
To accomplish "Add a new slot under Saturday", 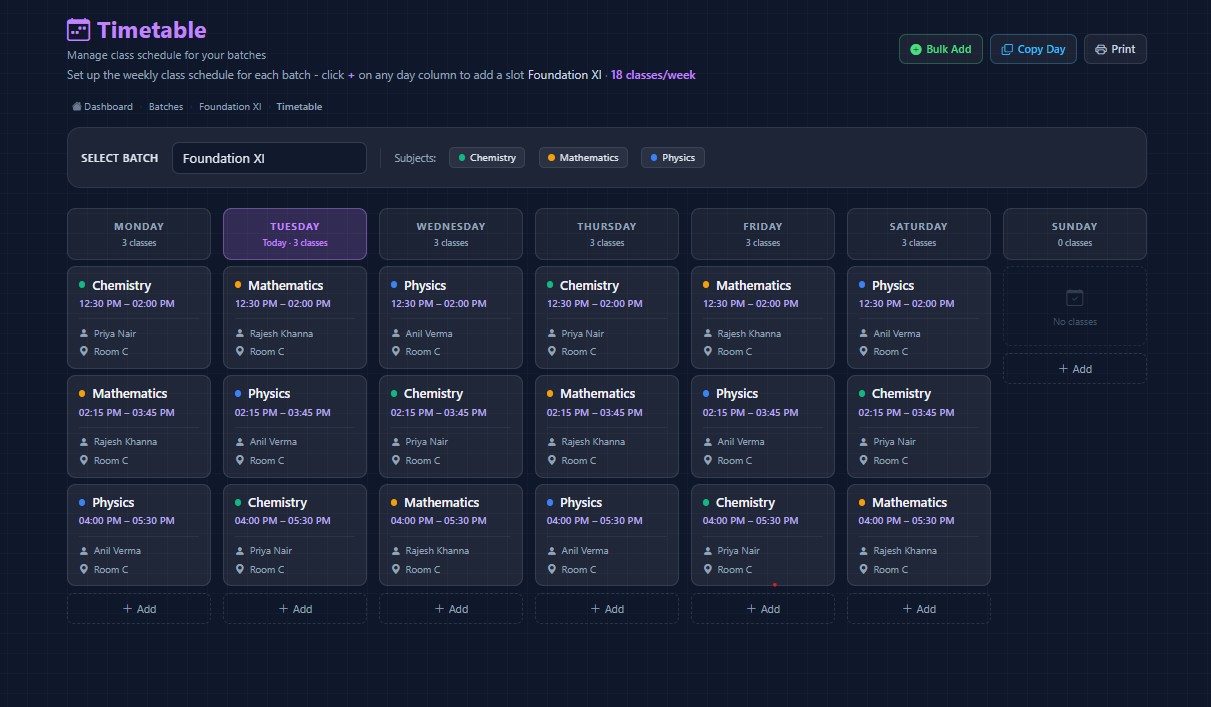I will click(919, 609).
